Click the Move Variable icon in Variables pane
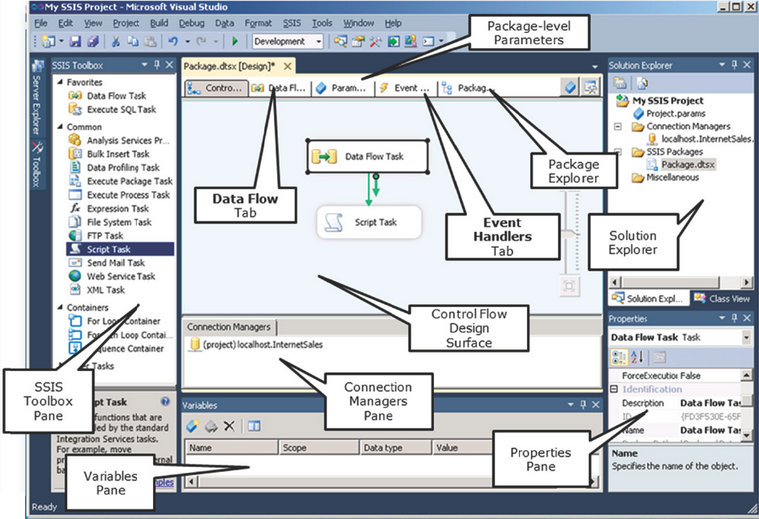Viewport: 759px width, 519px height. (211, 426)
